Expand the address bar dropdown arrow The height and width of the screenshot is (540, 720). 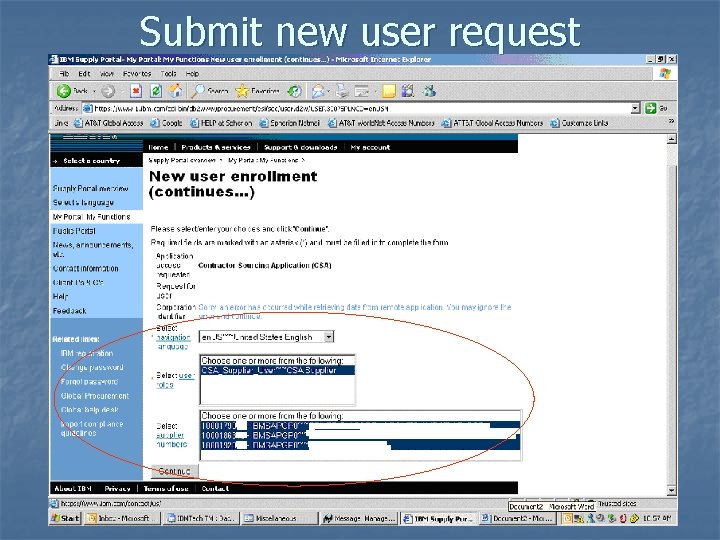(x=636, y=108)
